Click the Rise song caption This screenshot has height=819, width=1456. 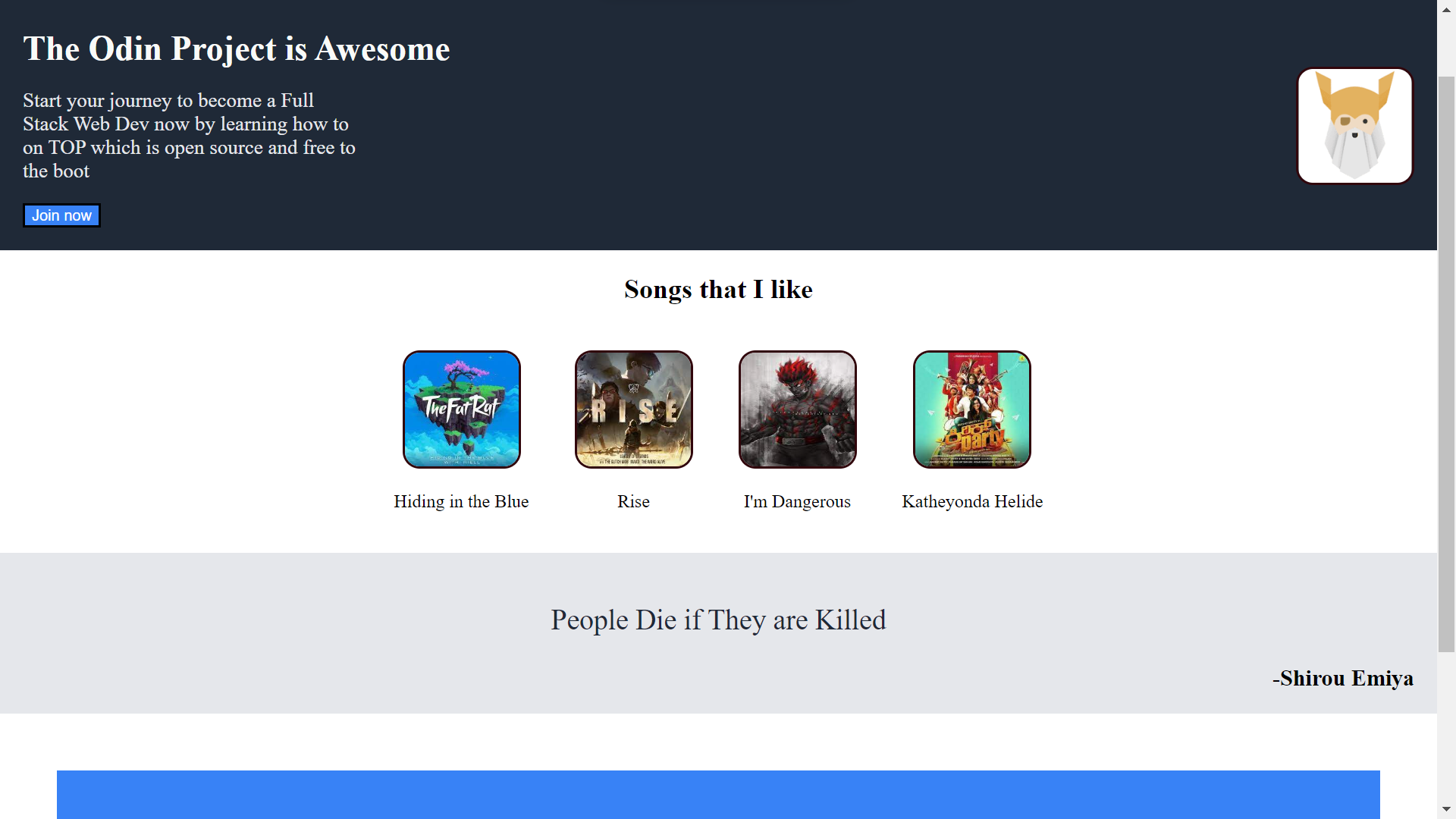(634, 501)
